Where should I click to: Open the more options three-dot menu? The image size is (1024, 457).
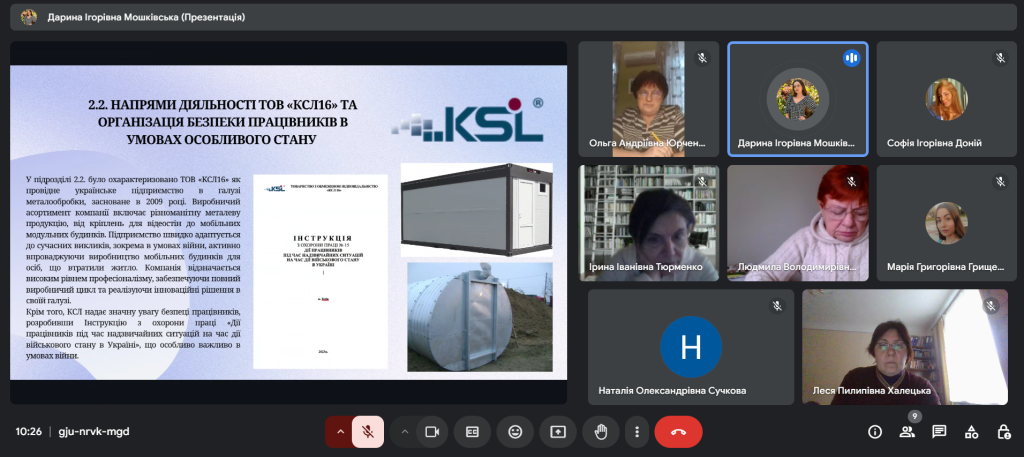pos(637,432)
